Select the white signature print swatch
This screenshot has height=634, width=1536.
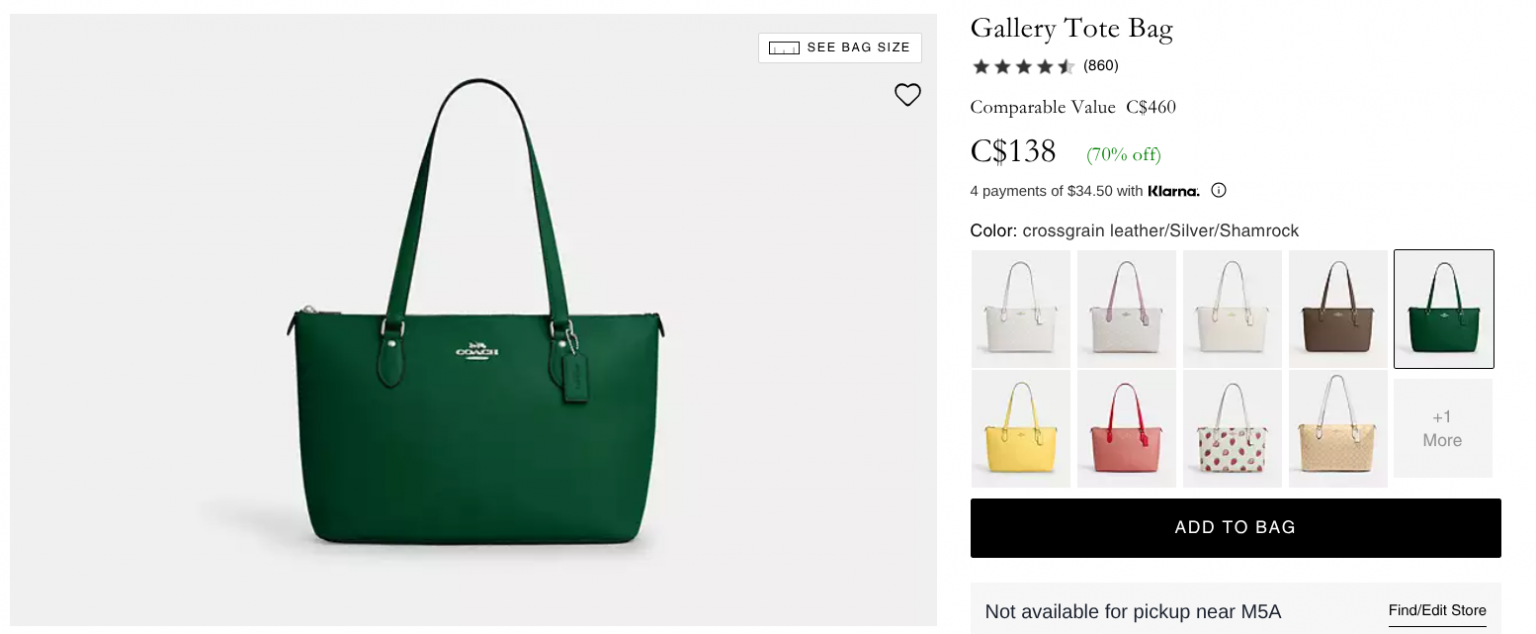pyautogui.click(x=1020, y=308)
